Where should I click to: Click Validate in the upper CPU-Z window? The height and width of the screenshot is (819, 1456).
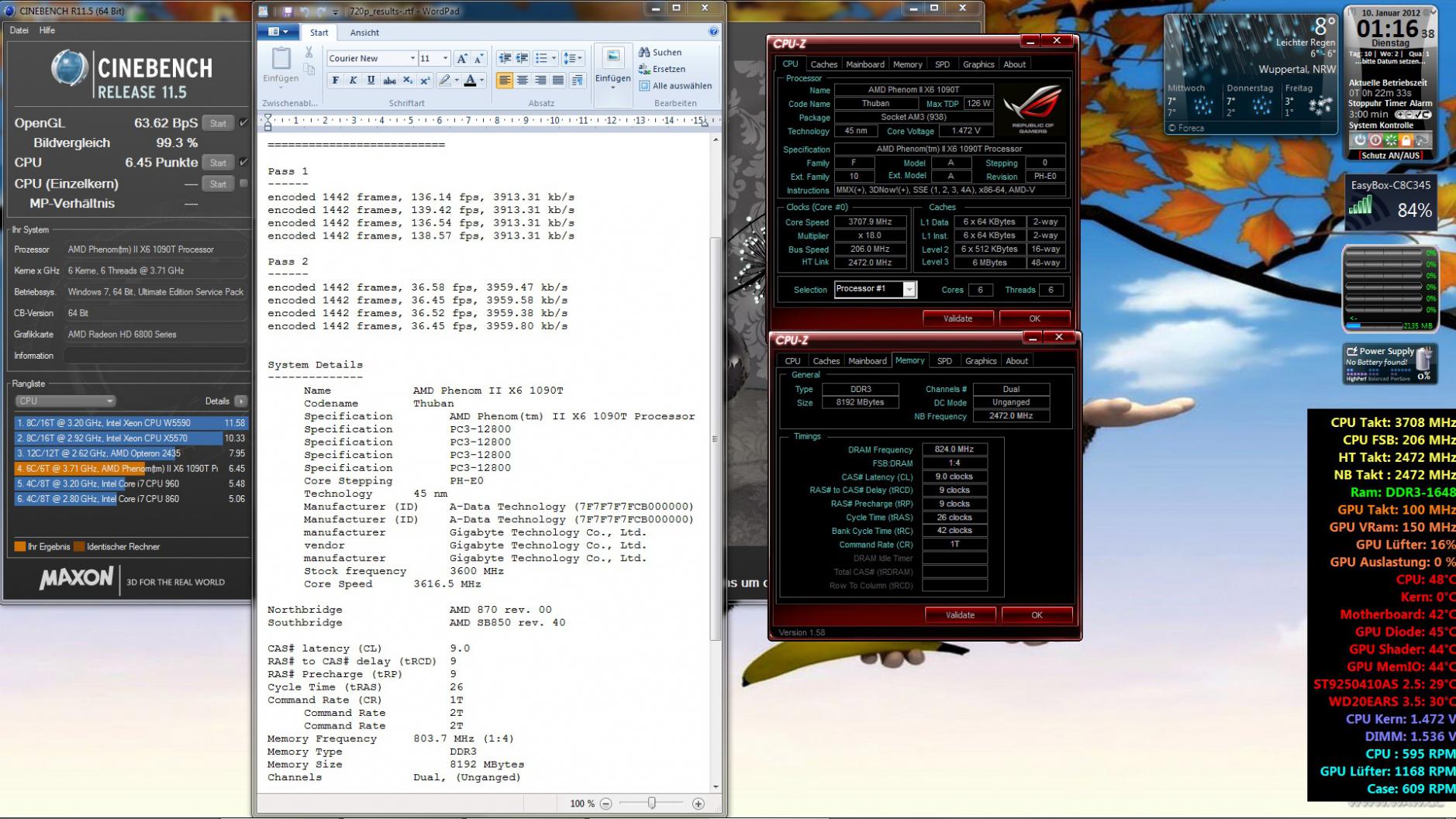pos(958,318)
